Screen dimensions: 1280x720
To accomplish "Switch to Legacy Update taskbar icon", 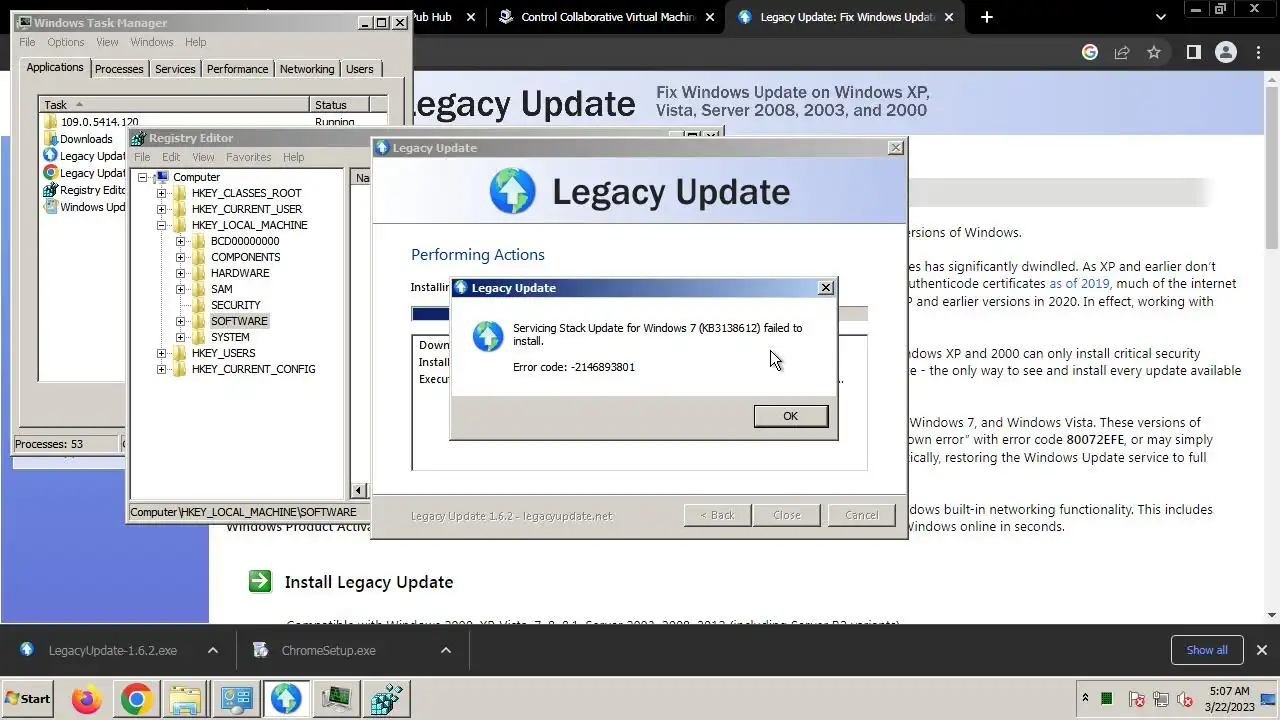I will pos(286,699).
